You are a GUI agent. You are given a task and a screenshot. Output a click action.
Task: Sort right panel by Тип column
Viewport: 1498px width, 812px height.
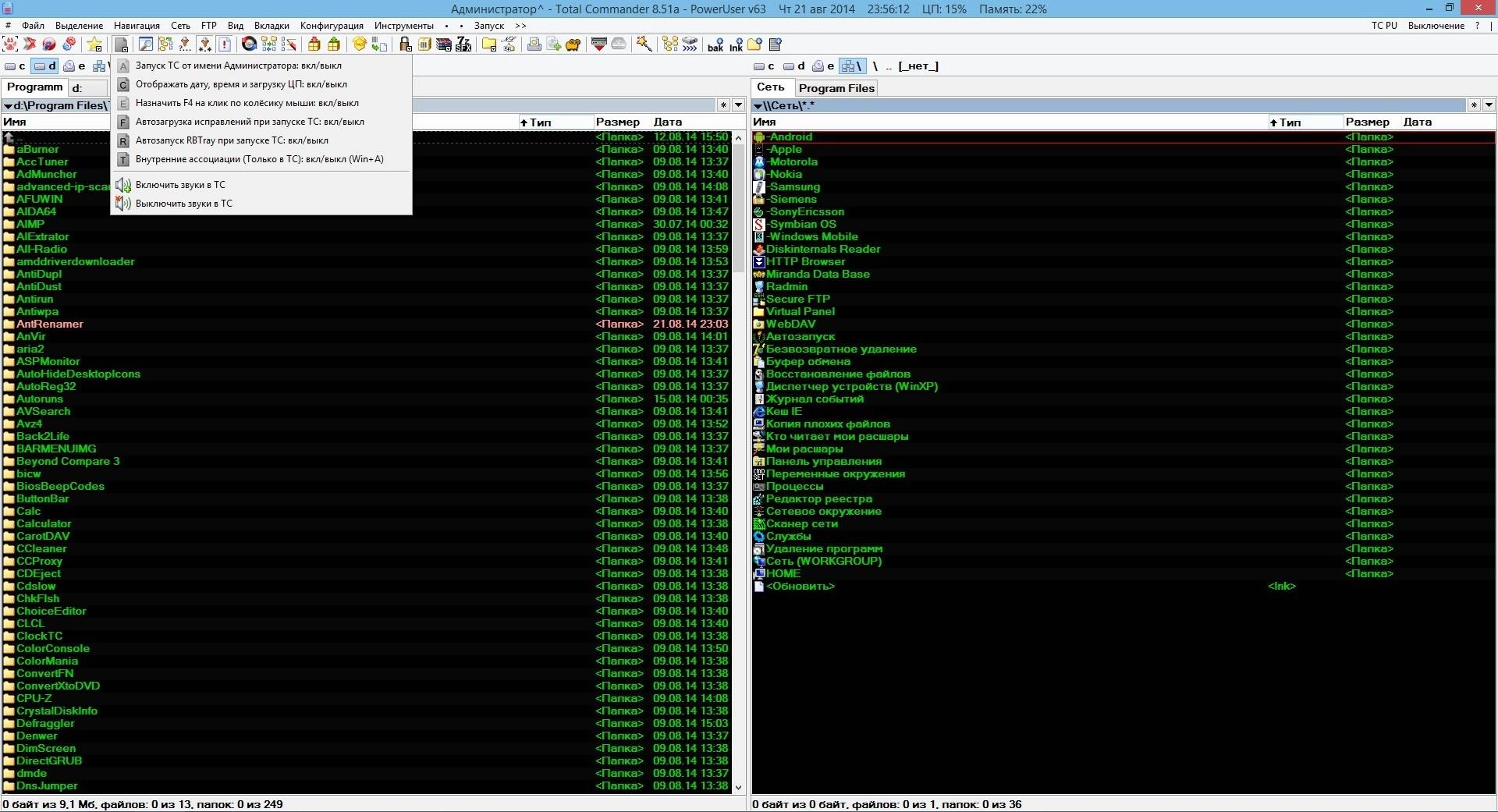tap(1305, 122)
